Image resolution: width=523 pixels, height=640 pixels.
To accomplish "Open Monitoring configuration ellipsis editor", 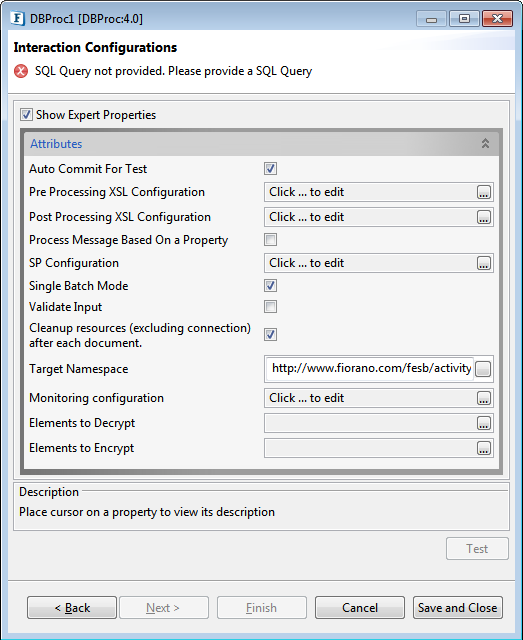I will 483,398.
